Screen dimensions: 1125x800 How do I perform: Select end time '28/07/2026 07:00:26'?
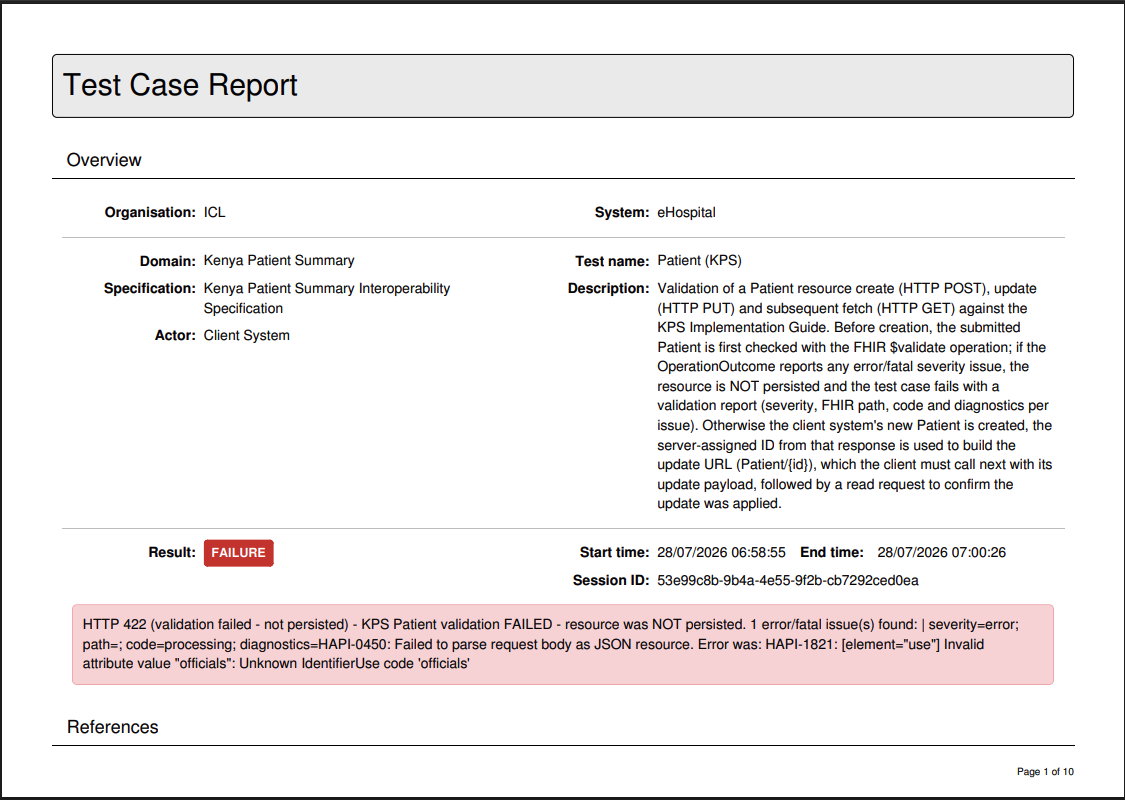click(x=941, y=552)
